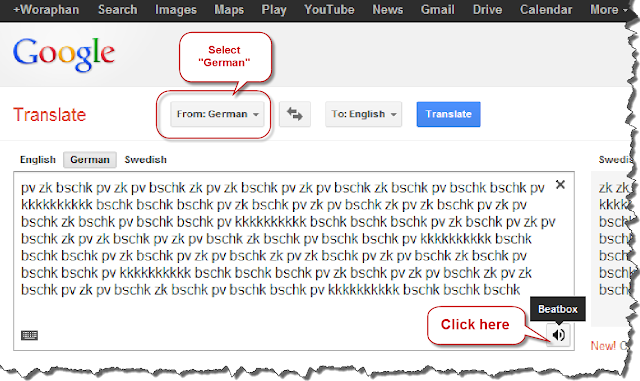Expand the More menu in top bar
The width and height of the screenshot is (640, 381).
click(x=609, y=9)
